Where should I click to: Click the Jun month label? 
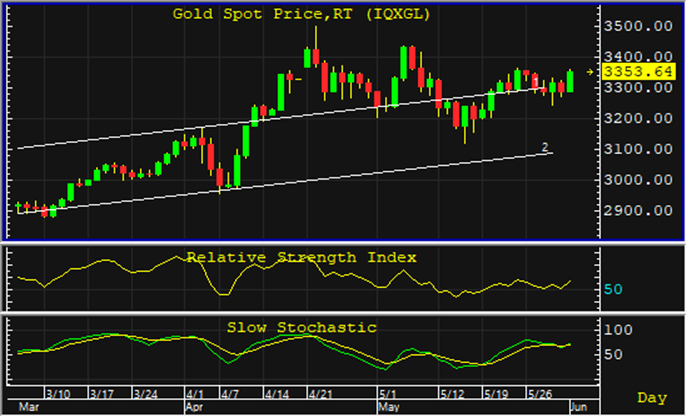pos(579,407)
